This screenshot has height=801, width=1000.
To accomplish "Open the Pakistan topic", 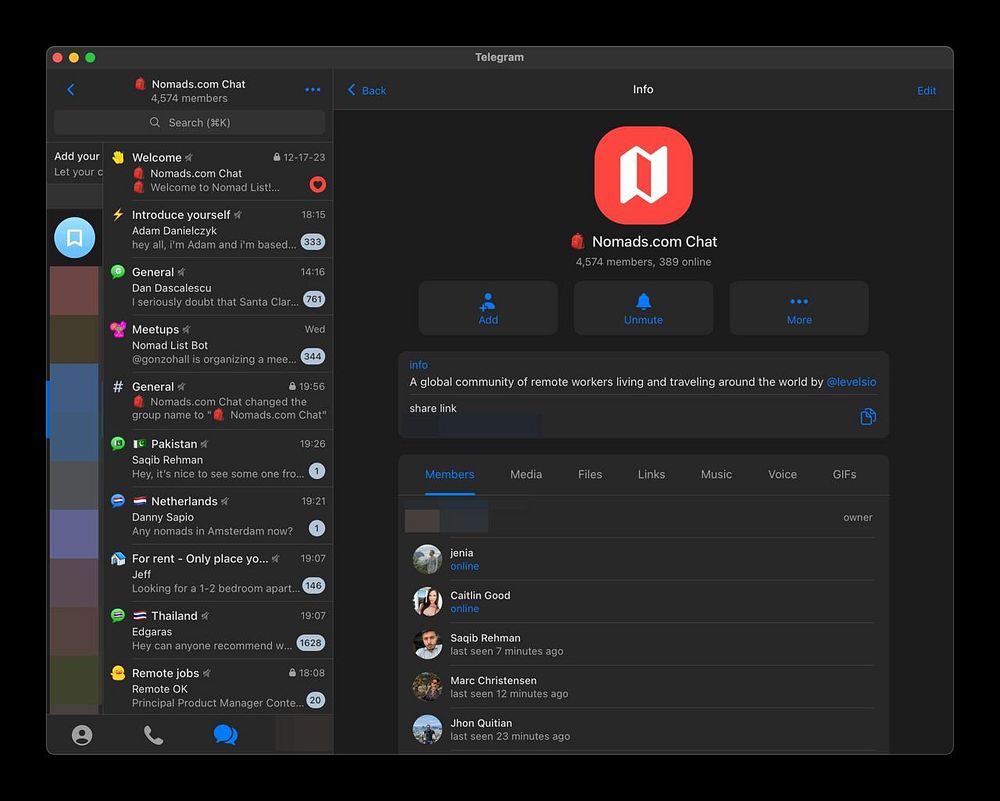I will click(218, 459).
